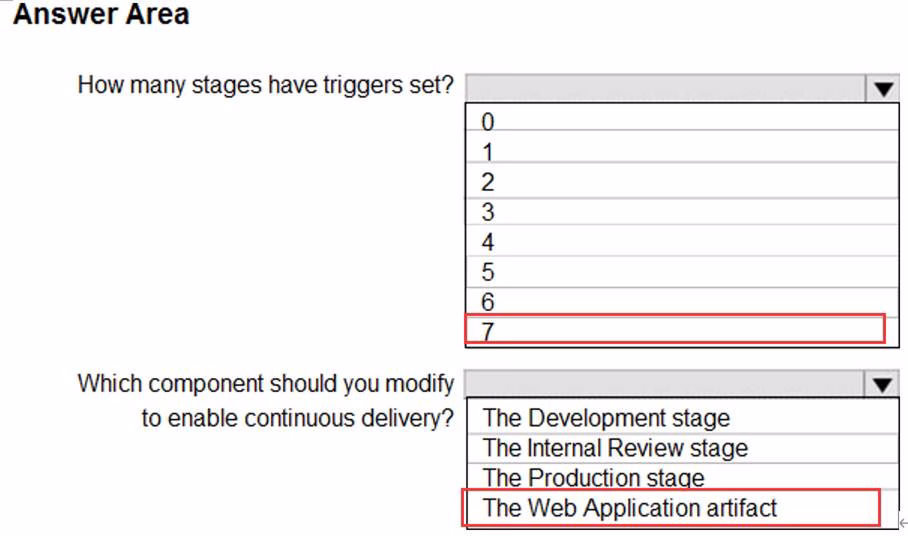Choose The Web Application artifact option
This screenshot has width=908, height=536.
click(630, 507)
